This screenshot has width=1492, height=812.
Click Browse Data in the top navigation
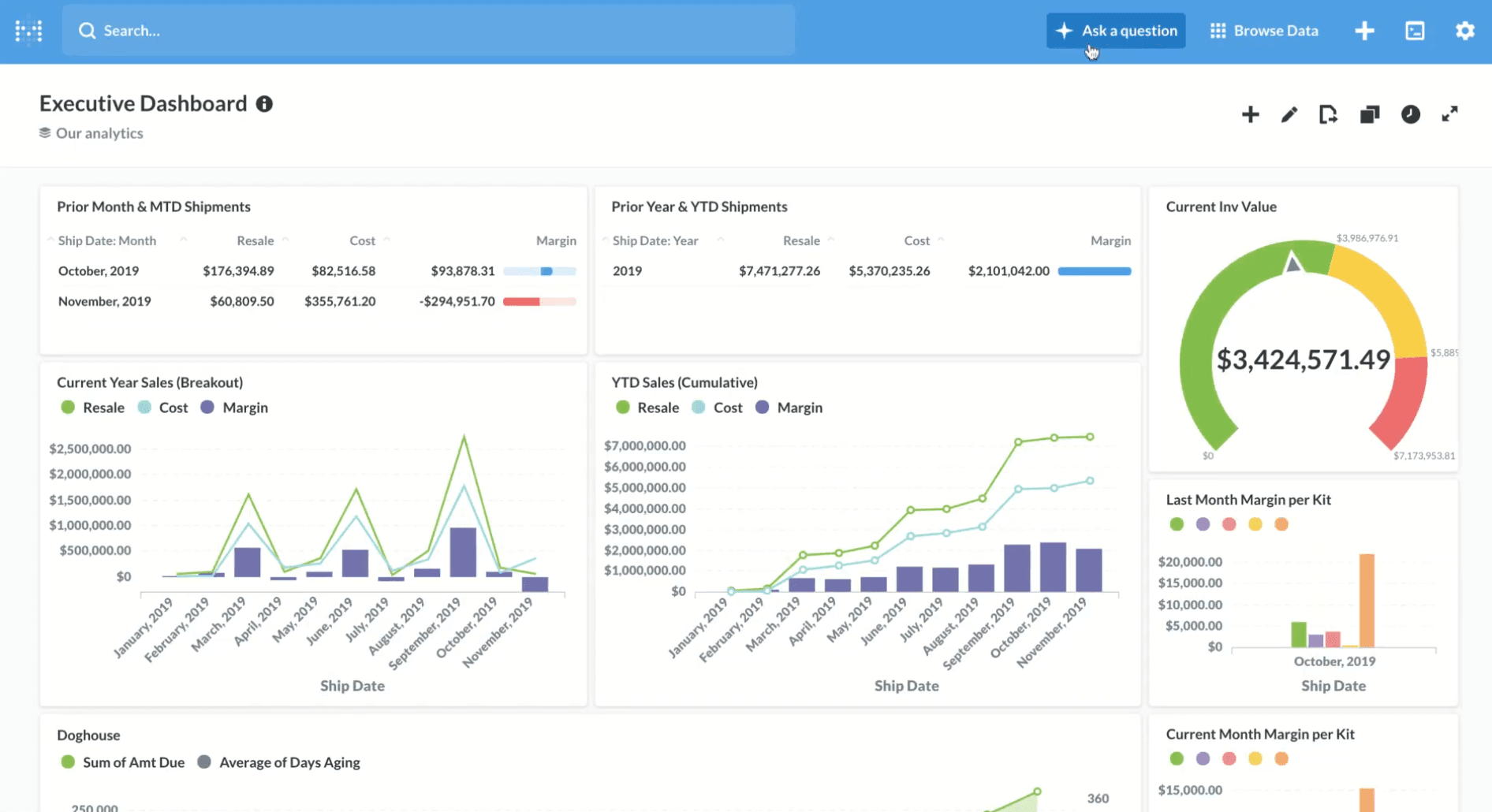1264,31
